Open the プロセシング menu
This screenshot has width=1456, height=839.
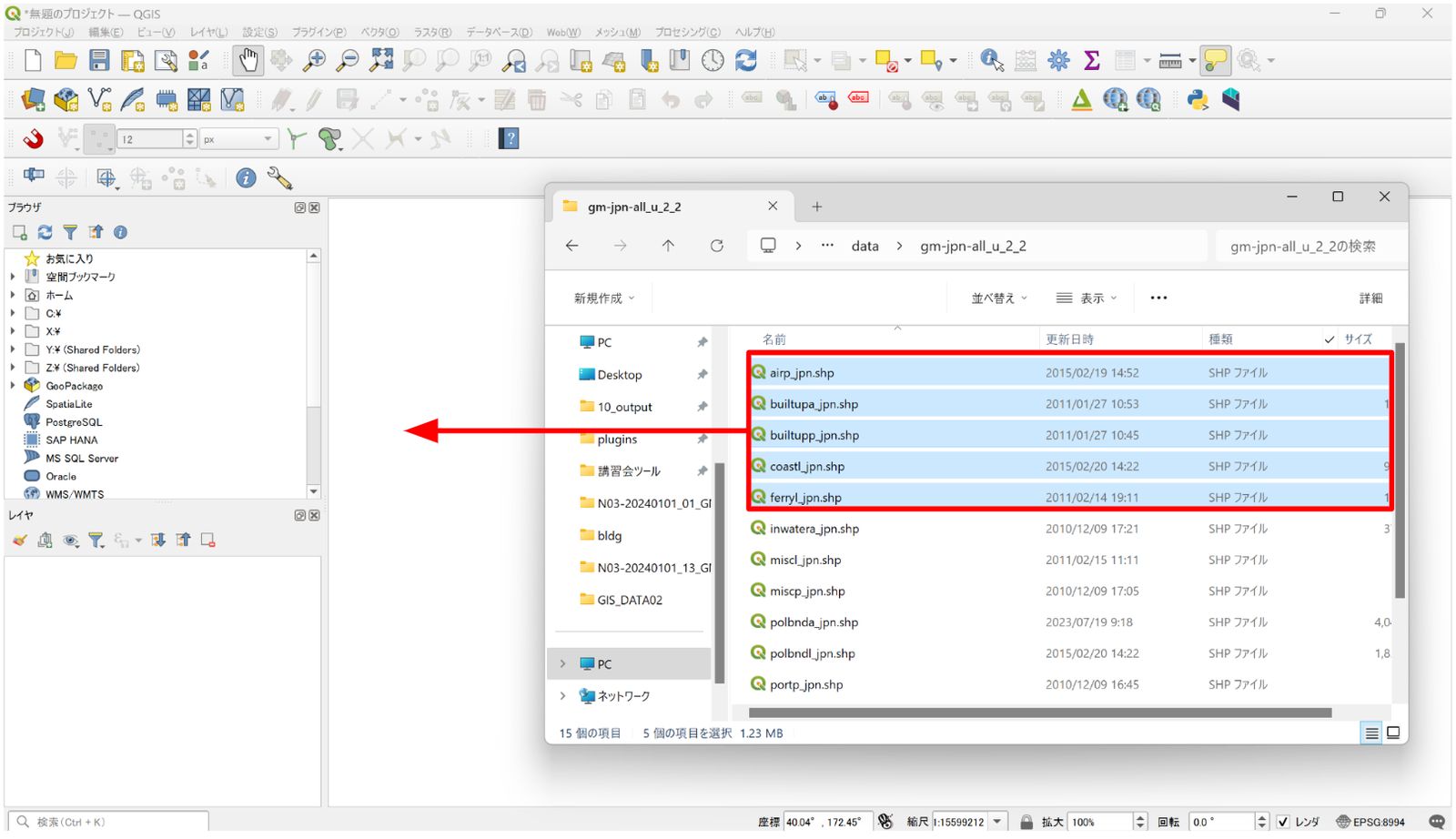click(x=687, y=32)
